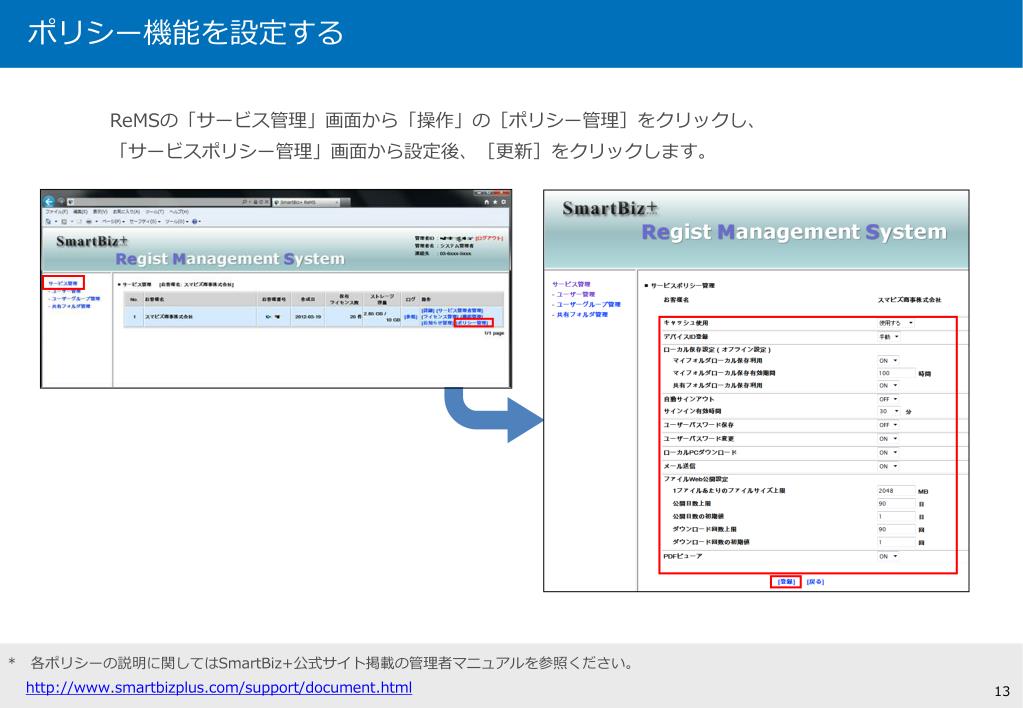Click customer name スマビズ商事株式会社 in the table row
Image resolution: width=1023 pixels, height=708 pixels.
[168, 316]
